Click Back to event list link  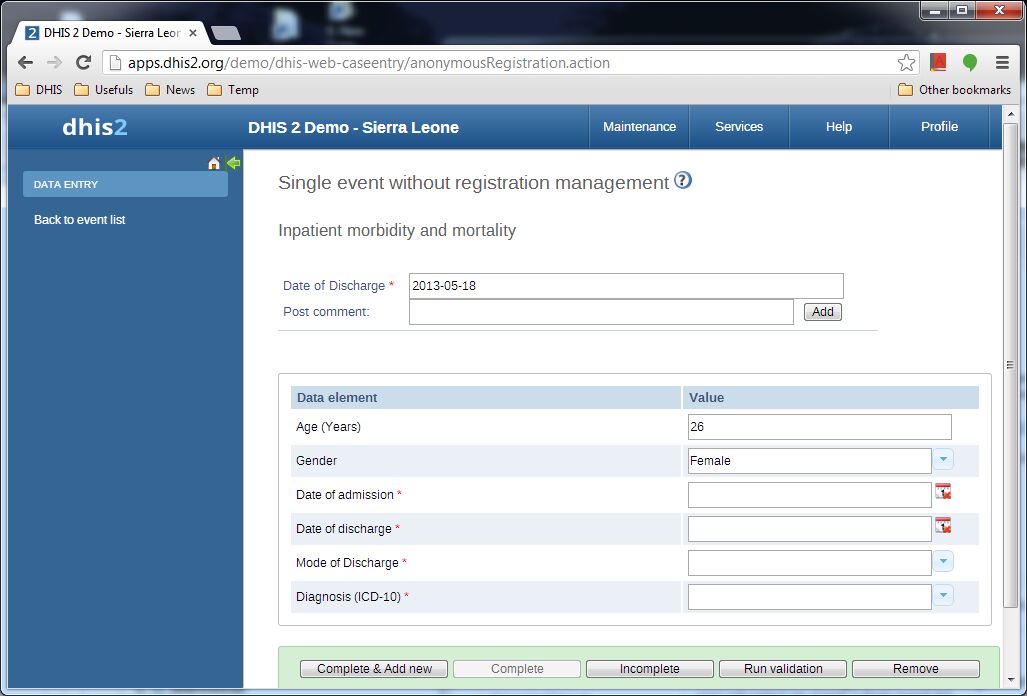click(79, 220)
